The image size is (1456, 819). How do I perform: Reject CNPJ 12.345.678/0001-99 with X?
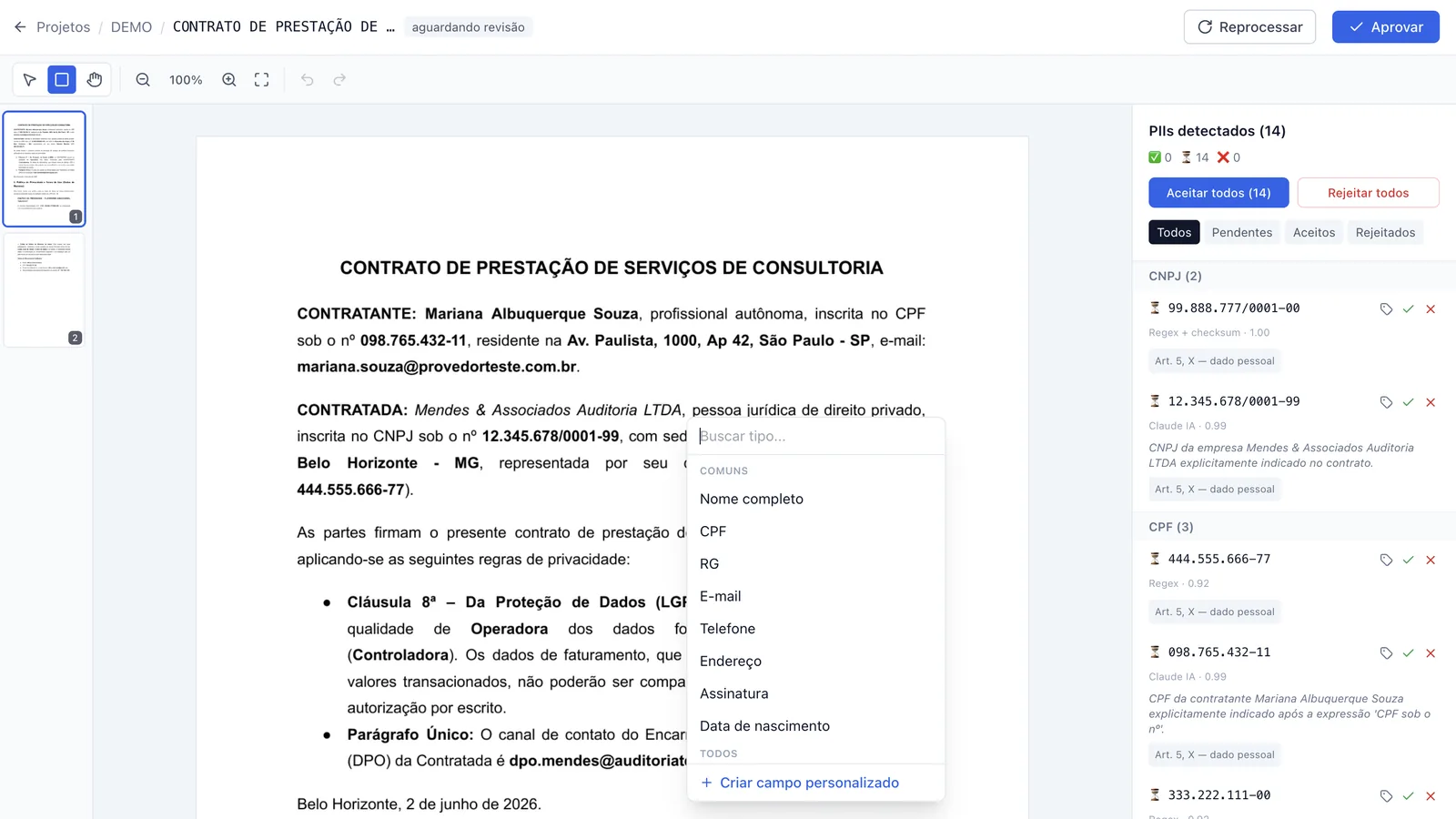pos(1431,402)
